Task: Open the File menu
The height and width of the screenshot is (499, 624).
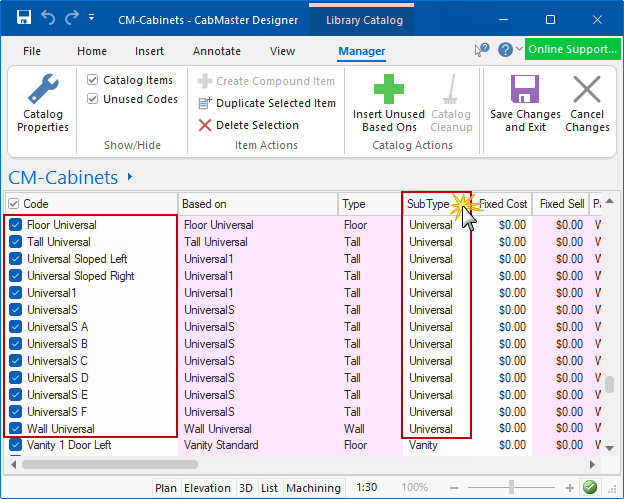Action: click(x=32, y=51)
